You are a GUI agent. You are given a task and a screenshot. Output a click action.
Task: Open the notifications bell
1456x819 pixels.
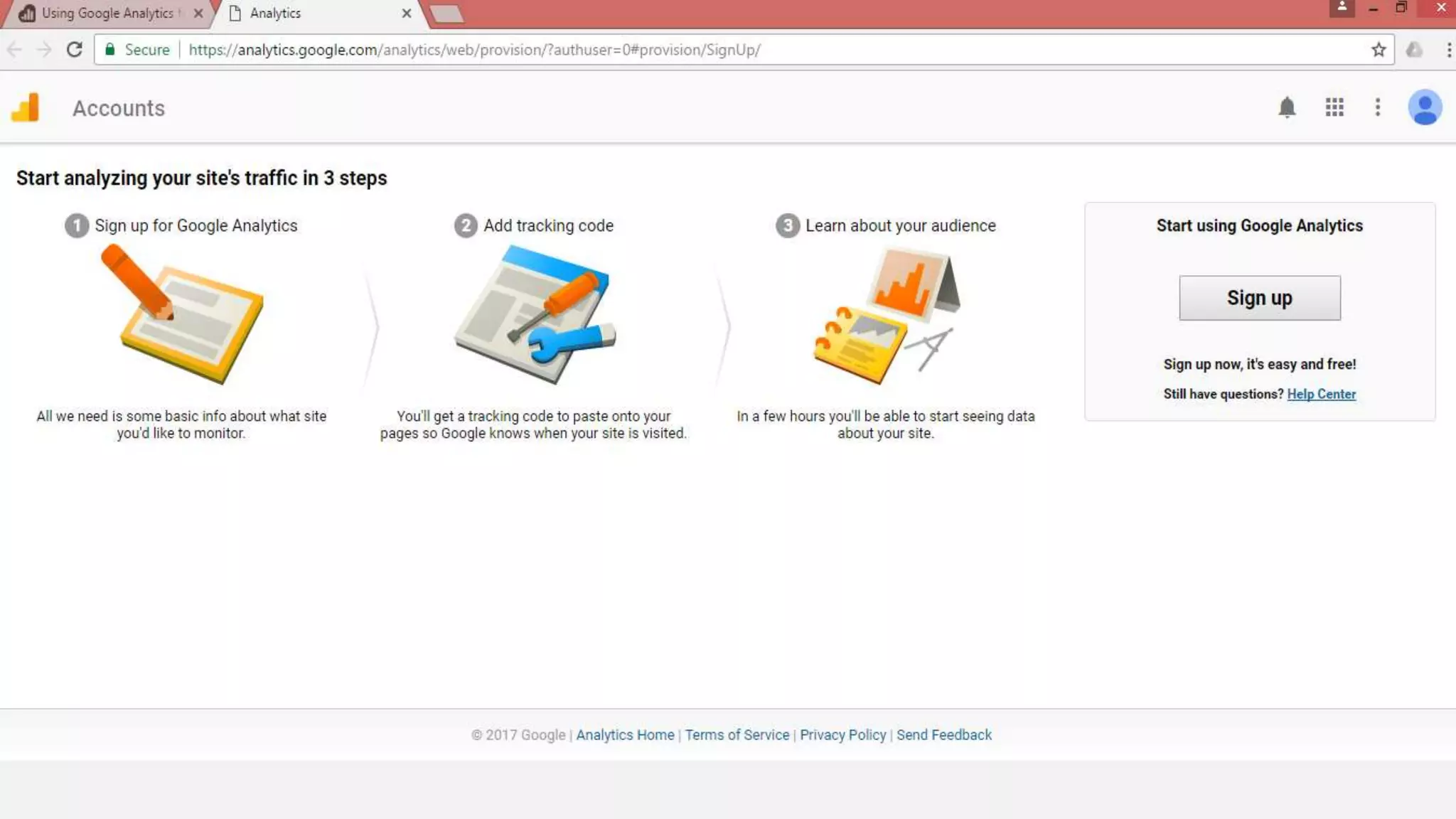coord(1287,108)
